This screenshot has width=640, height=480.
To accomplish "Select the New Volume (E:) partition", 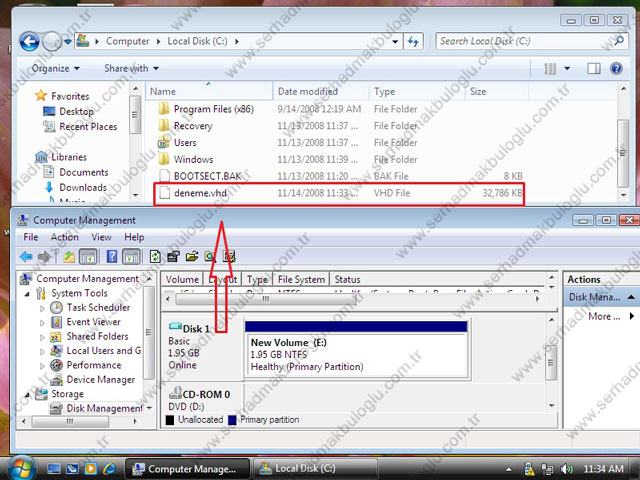I will (x=356, y=351).
